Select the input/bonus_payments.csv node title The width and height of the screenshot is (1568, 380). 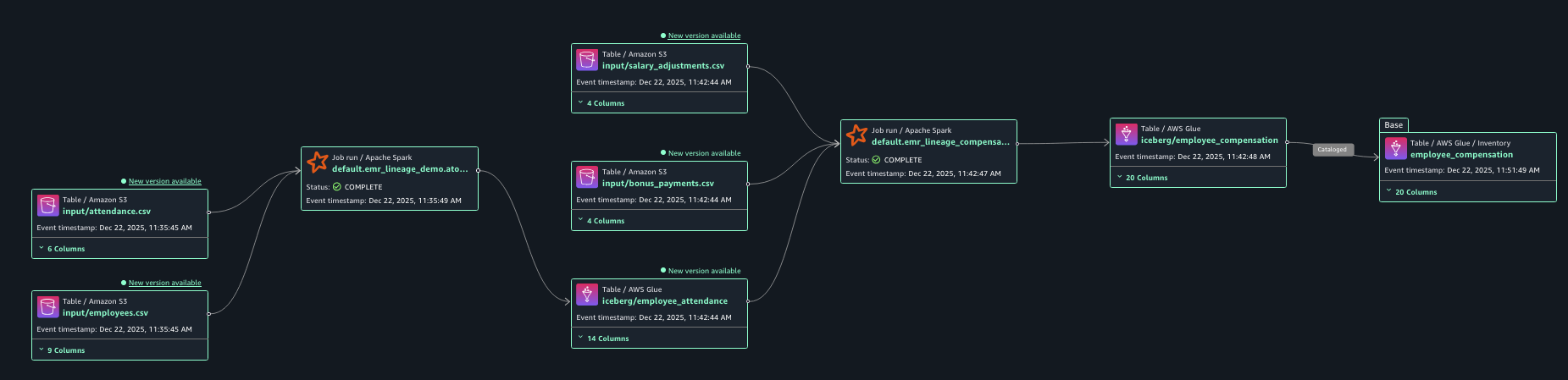pyautogui.click(x=658, y=184)
